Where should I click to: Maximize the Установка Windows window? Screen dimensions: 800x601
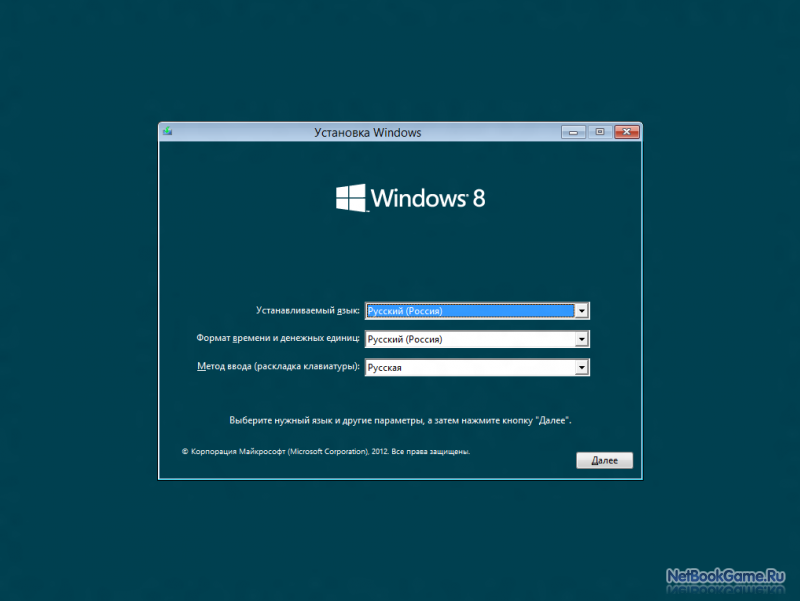[x=600, y=132]
